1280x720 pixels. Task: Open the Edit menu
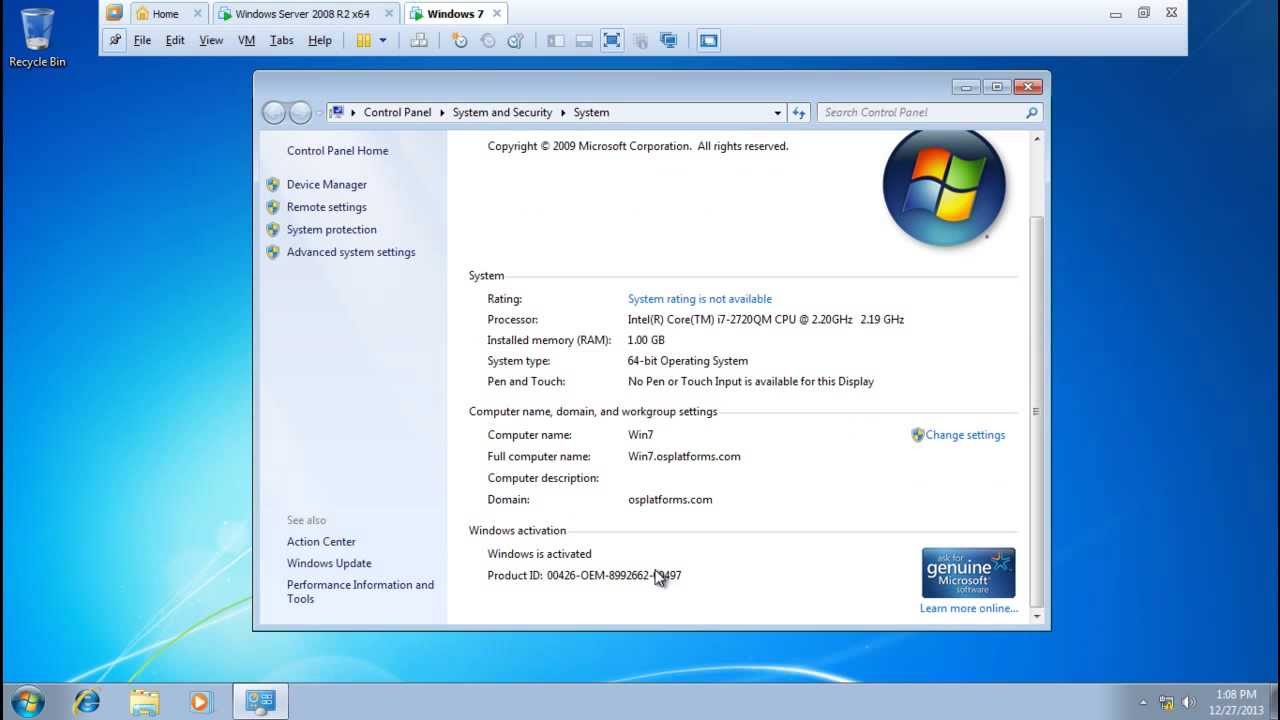coord(175,40)
